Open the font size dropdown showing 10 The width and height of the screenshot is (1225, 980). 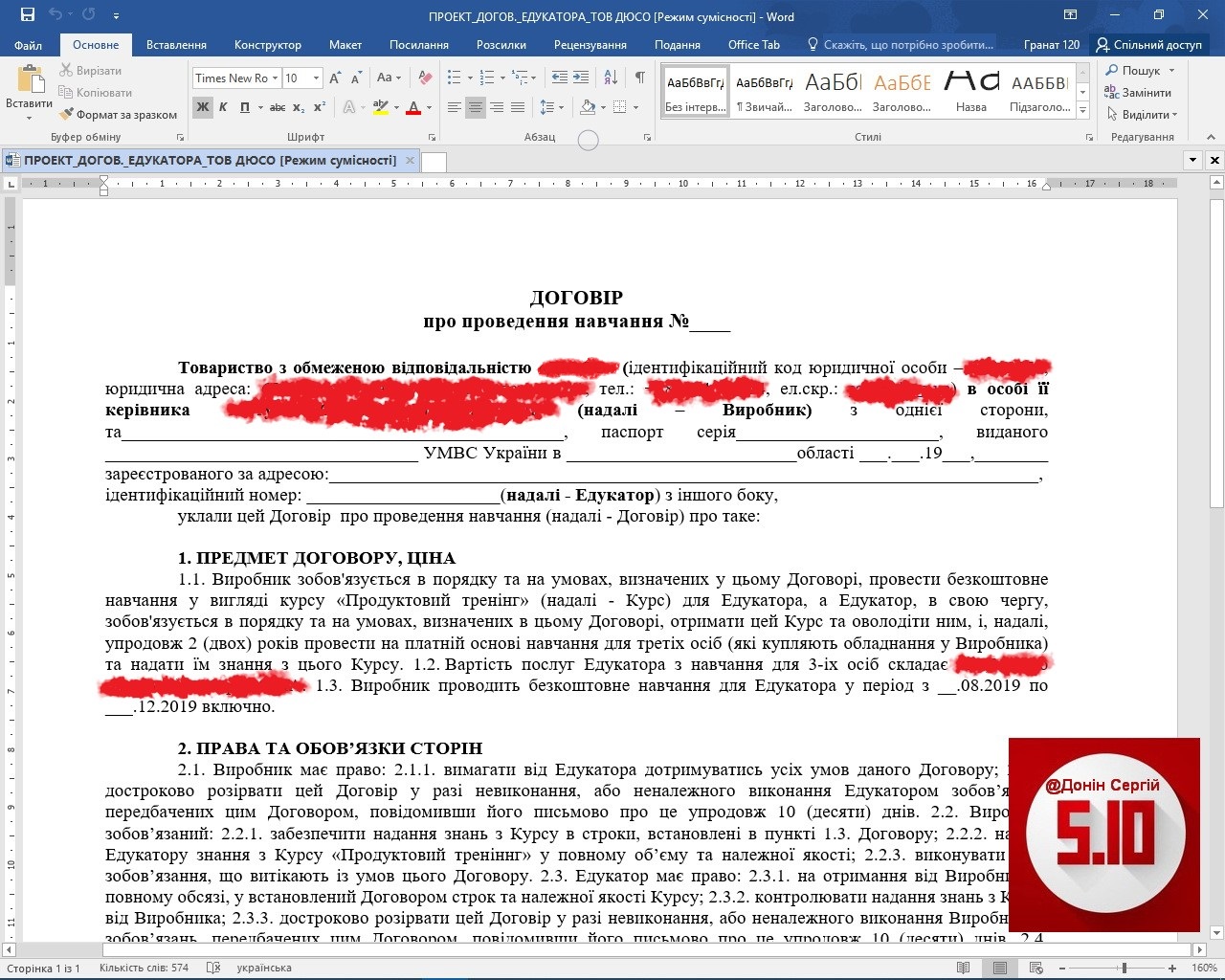coord(315,78)
